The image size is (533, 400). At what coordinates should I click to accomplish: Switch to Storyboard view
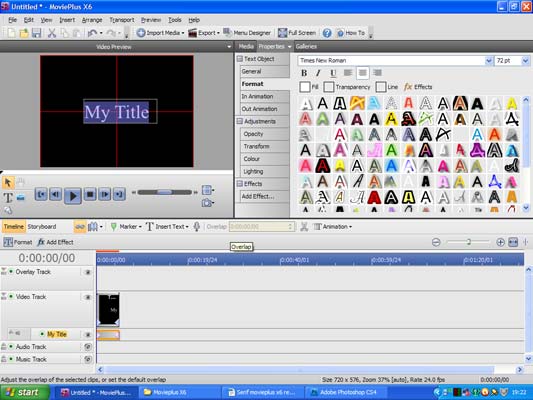[x=42, y=227]
